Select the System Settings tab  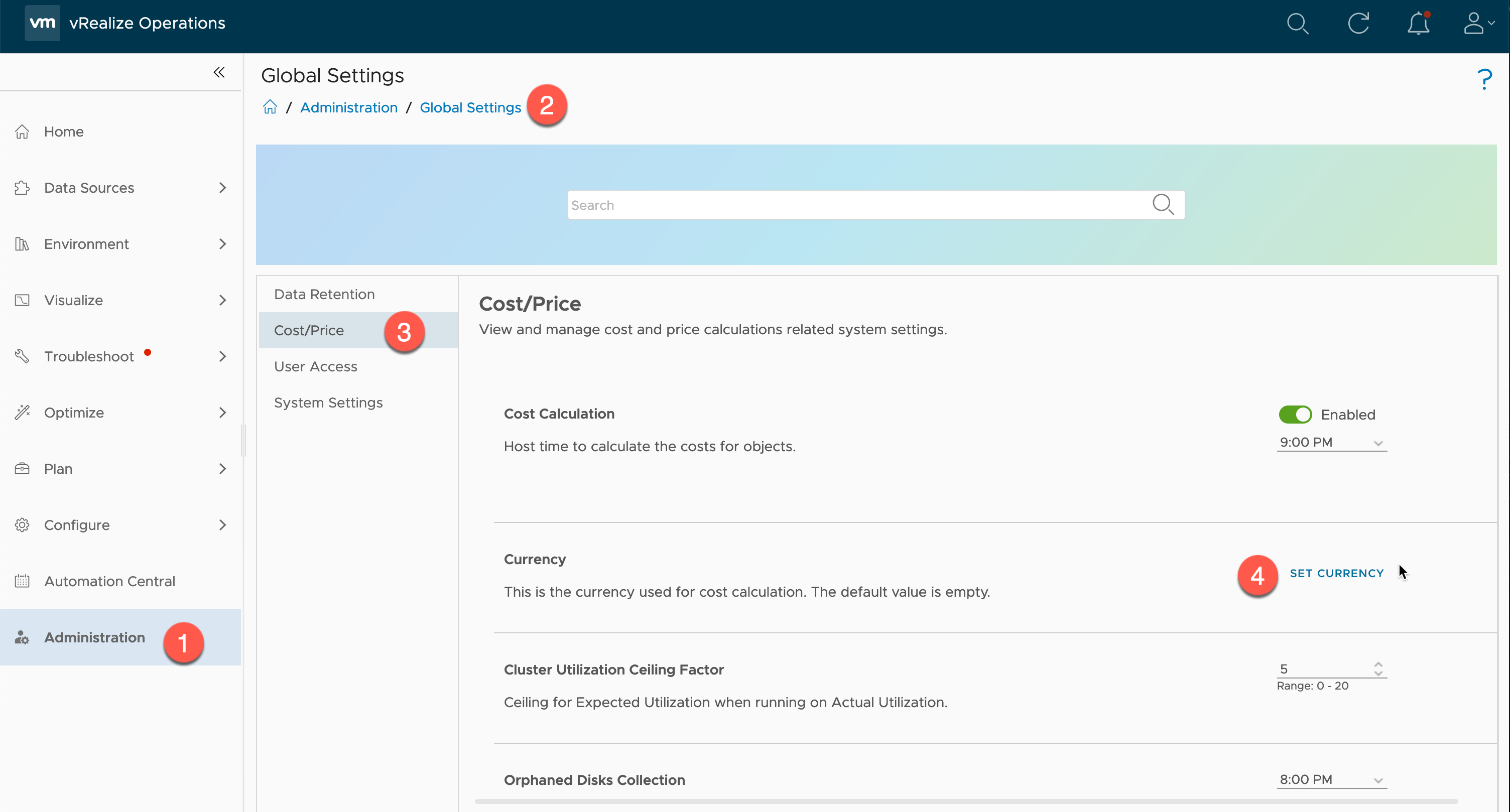tap(358, 403)
